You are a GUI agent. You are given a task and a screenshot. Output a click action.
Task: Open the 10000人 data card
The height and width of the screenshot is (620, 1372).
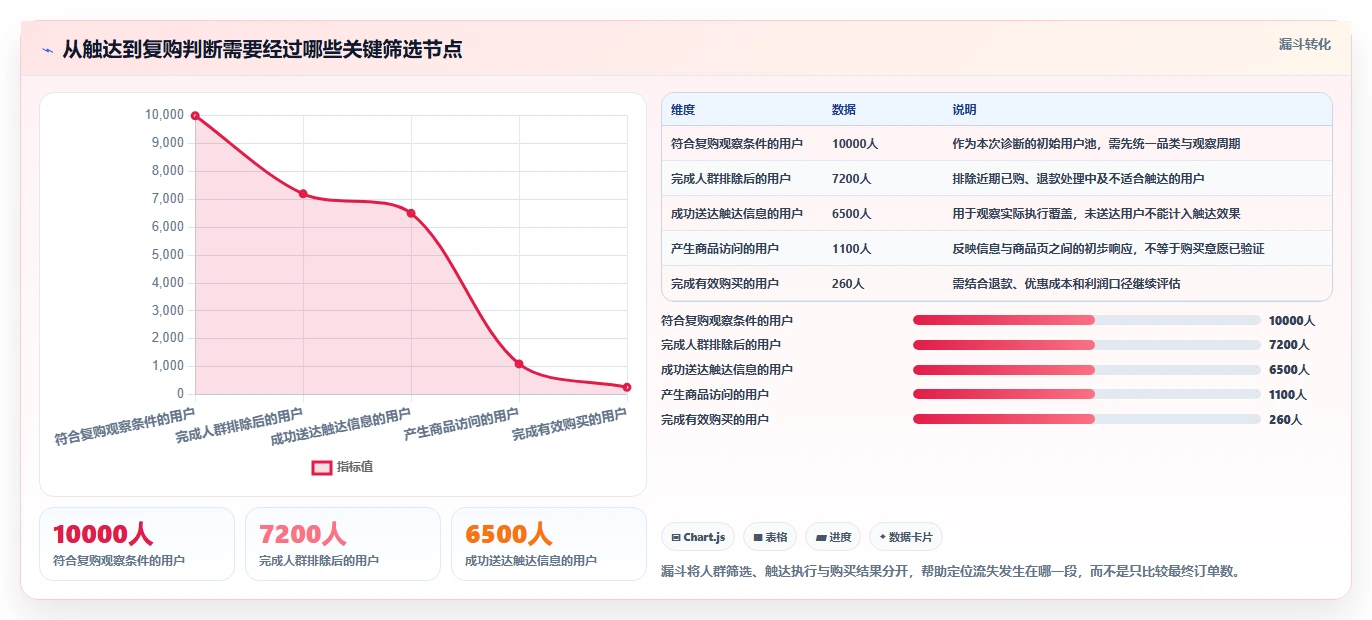[137, 544]
